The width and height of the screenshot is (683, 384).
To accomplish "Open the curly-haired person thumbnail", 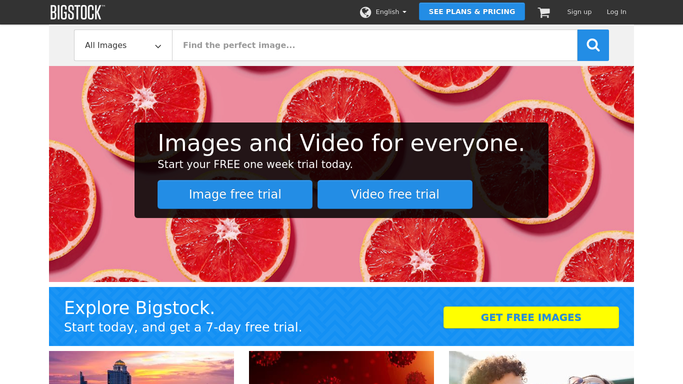I will (541, 367).
